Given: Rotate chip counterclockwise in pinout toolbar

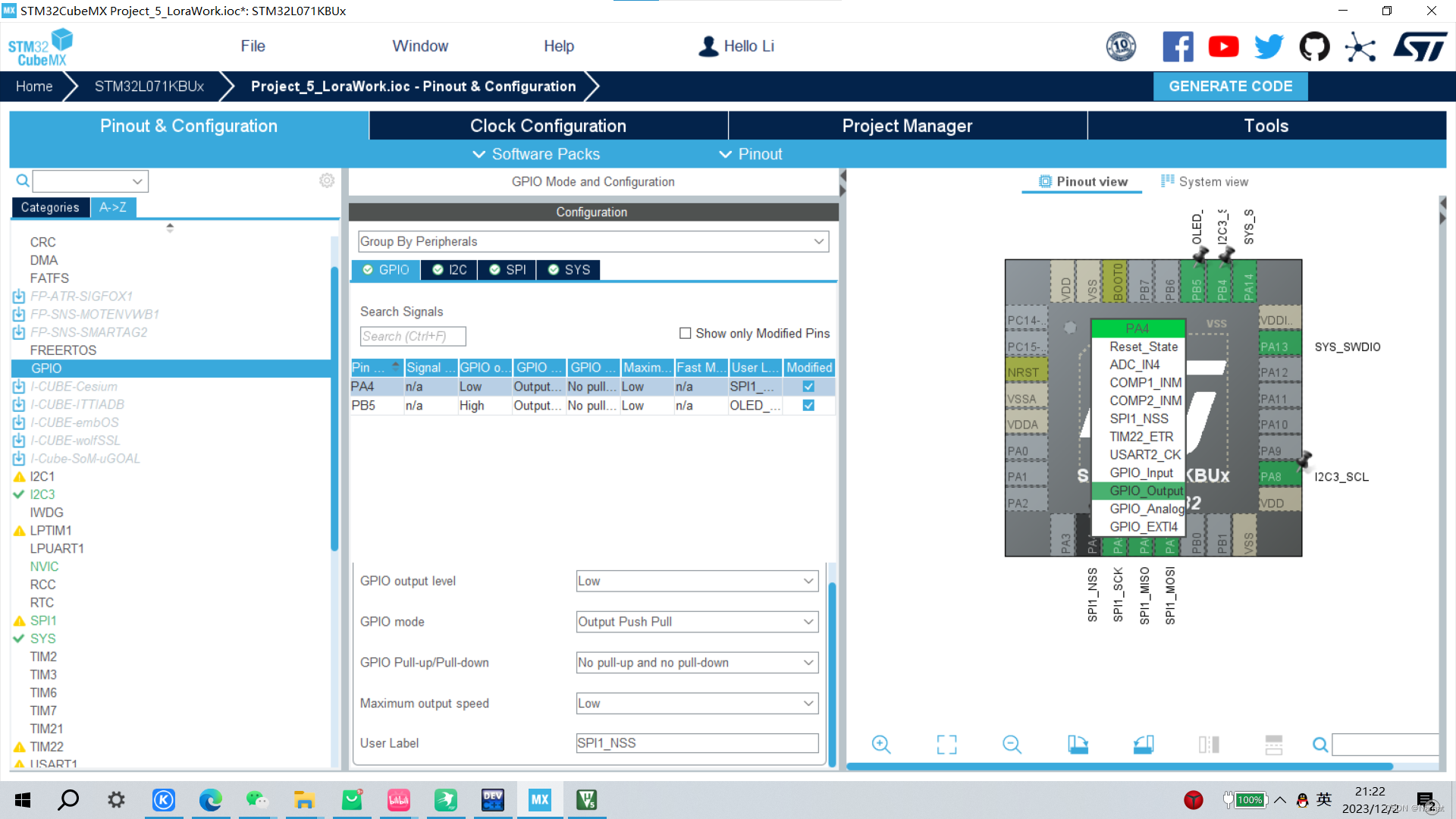Looking at the screenshot, I should point(1144,745).
